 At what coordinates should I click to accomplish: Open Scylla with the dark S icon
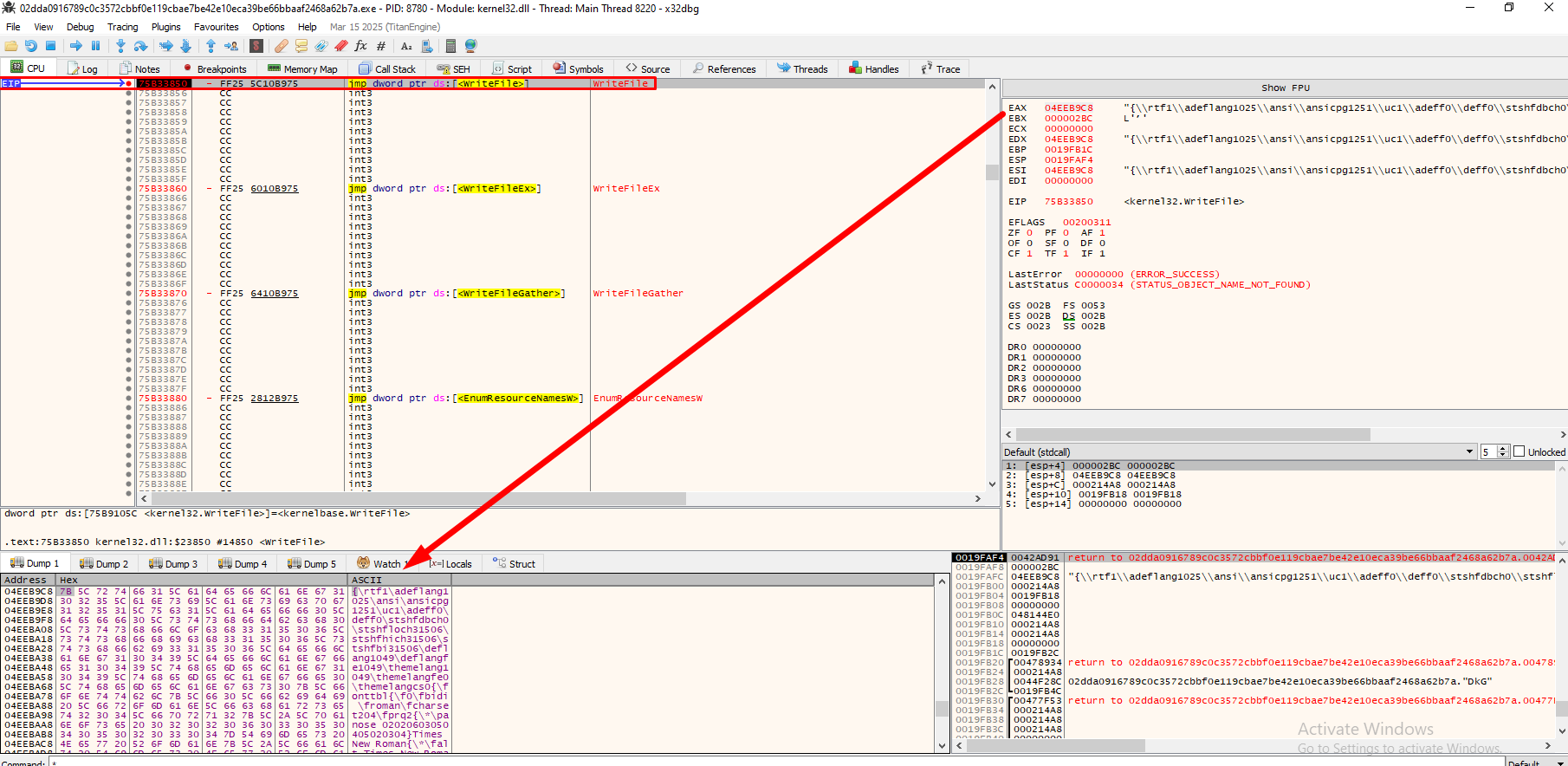[x=256, y=46]
